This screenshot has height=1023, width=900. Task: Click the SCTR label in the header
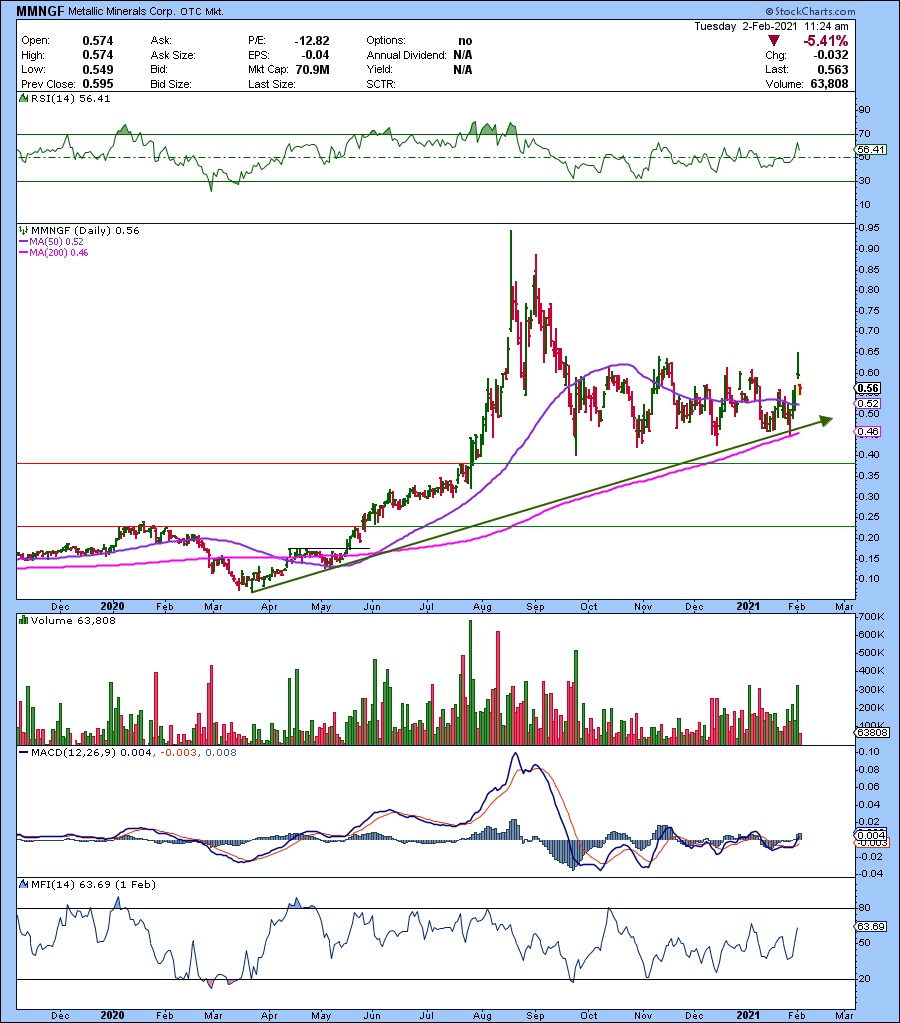tap(381, 84)
